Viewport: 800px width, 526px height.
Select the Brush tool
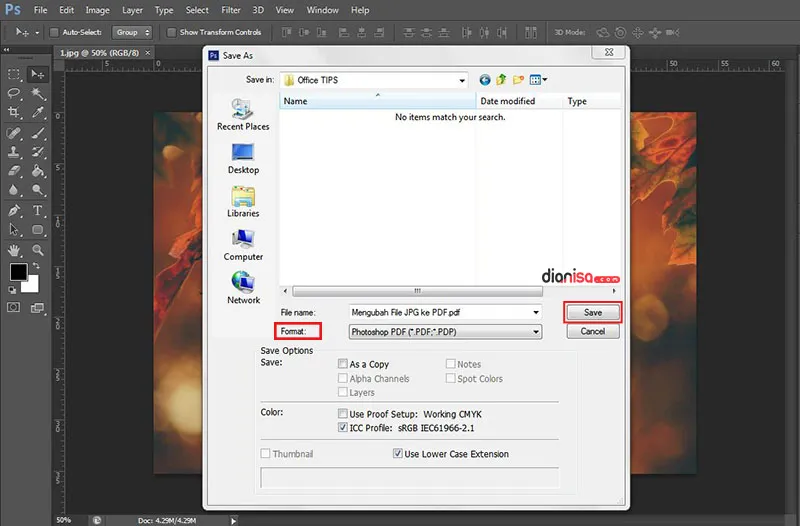[x=37, y=133]
